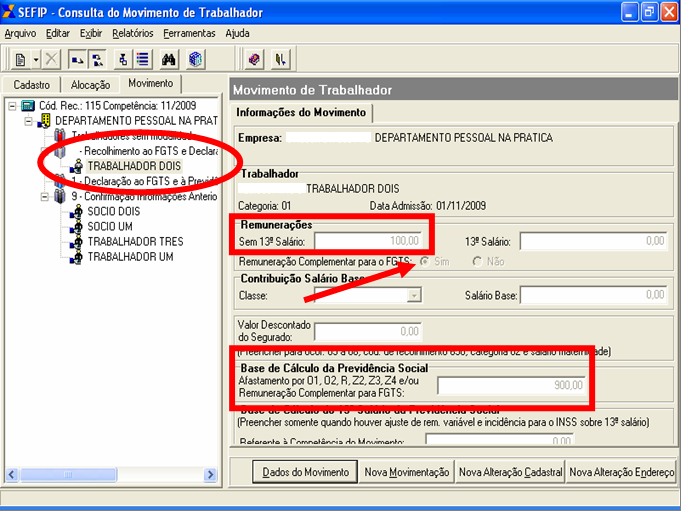681x511 pixels.
Task: Click the Valor Descontado do Segurado field
Action: [368, 332]
